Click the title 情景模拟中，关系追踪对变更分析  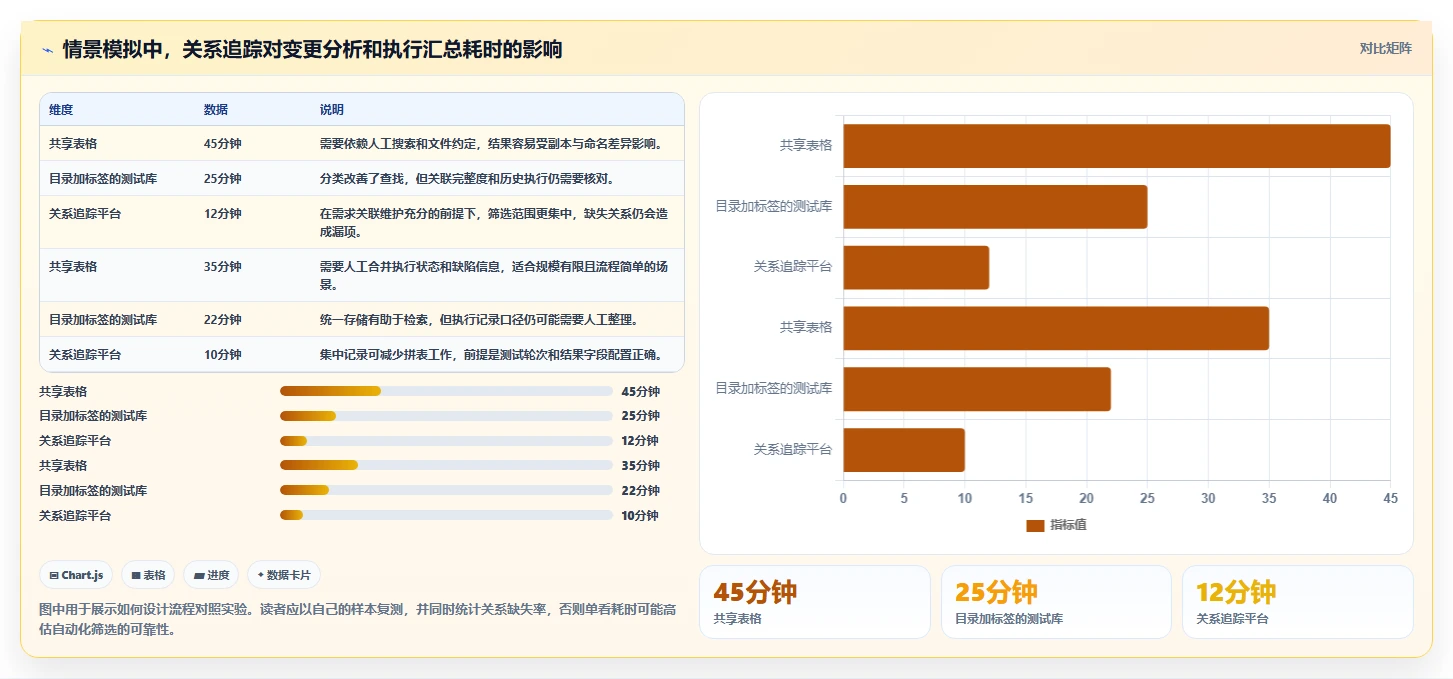312,49
